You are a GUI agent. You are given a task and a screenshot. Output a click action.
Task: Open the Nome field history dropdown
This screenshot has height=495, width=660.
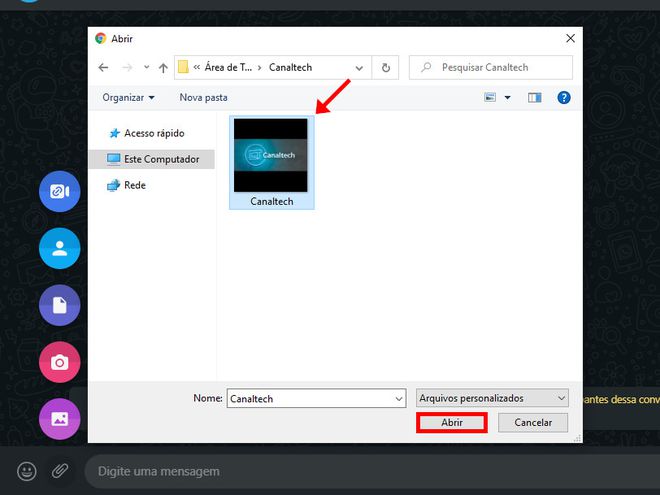click(399, 399)
